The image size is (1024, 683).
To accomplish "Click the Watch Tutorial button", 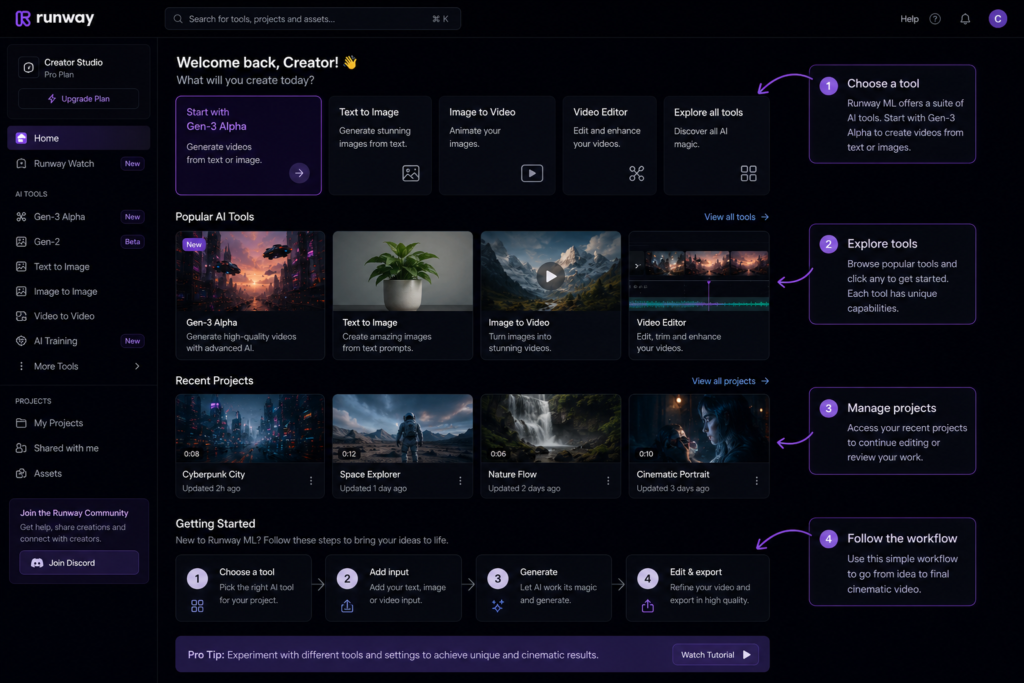I will click(716, 655).
